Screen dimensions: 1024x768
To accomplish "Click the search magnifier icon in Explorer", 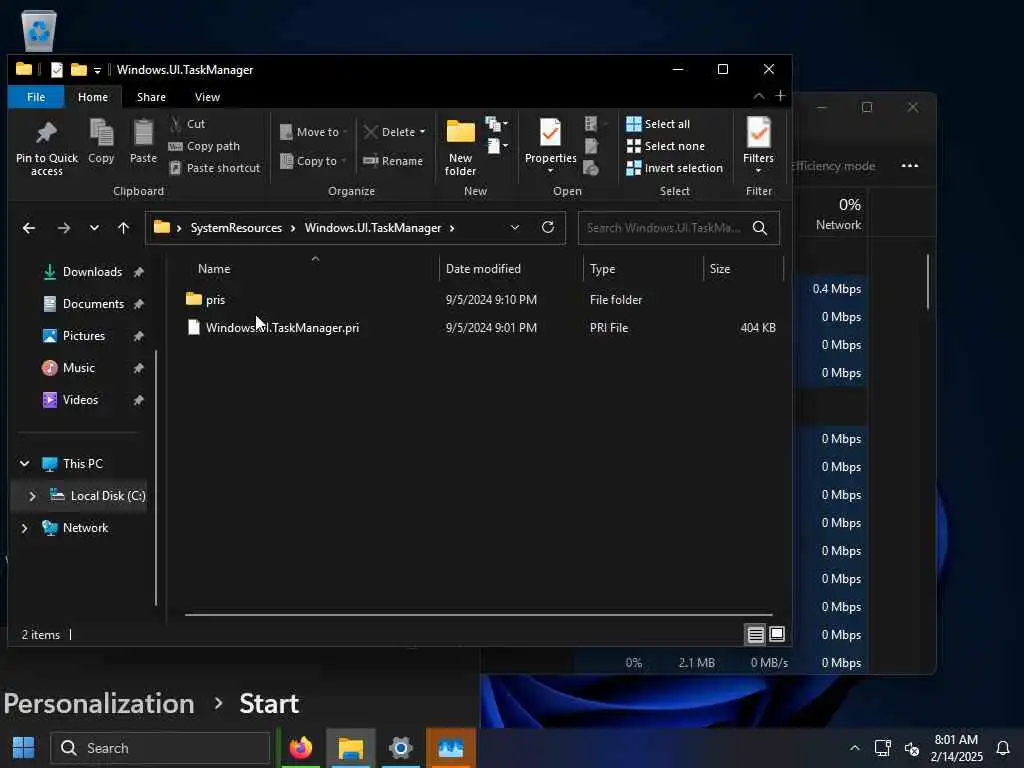I will (760, 228).
